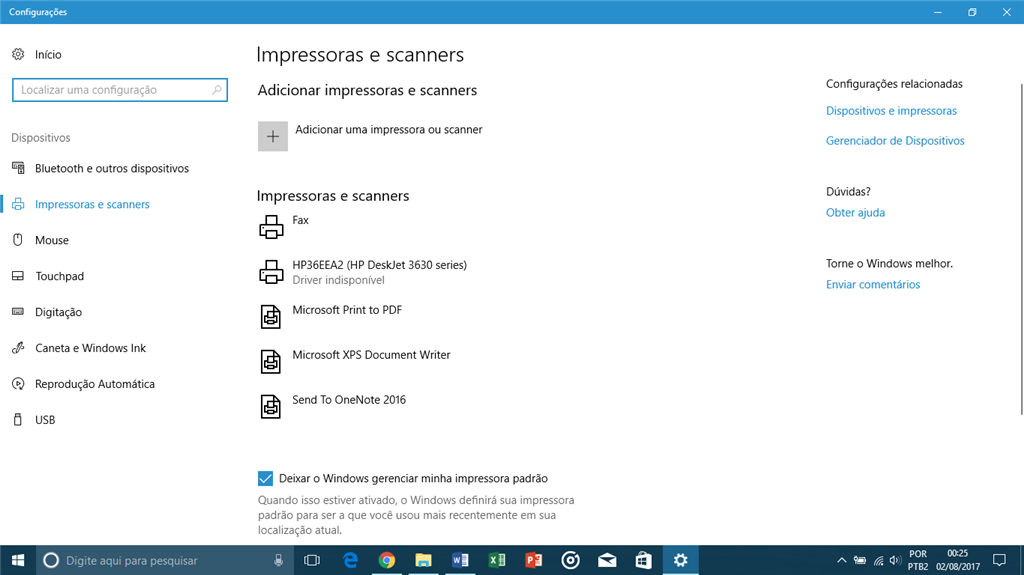
Task: Click the Enviar comentários link
Action: 872,284
